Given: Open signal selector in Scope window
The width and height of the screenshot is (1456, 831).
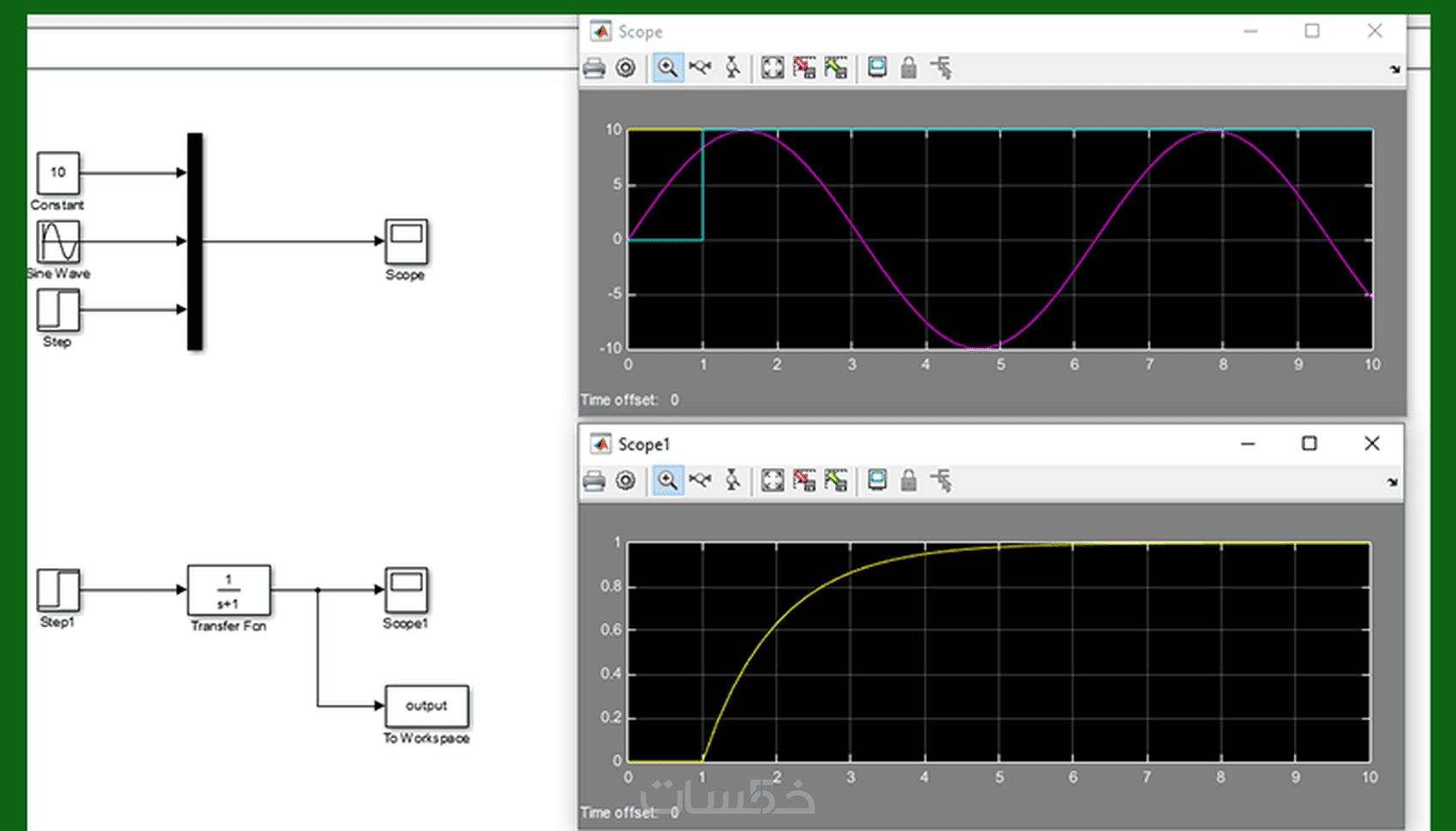Looking at the screenshot, I should tap(941, 68).
